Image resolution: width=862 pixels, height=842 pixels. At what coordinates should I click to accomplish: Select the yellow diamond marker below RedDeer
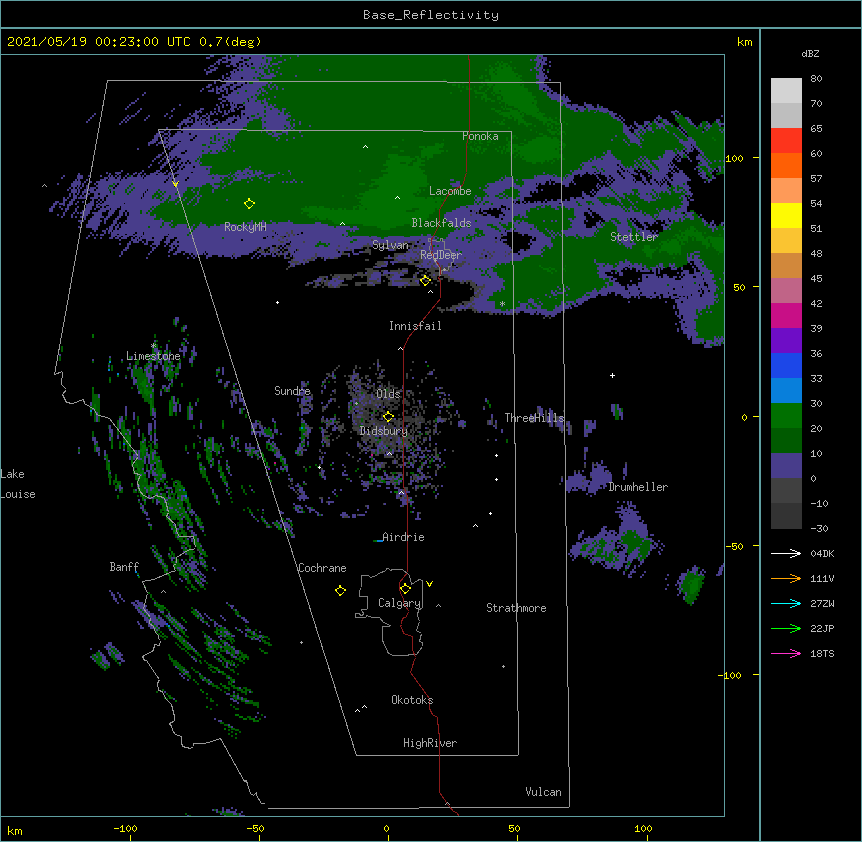pos(425,281)
